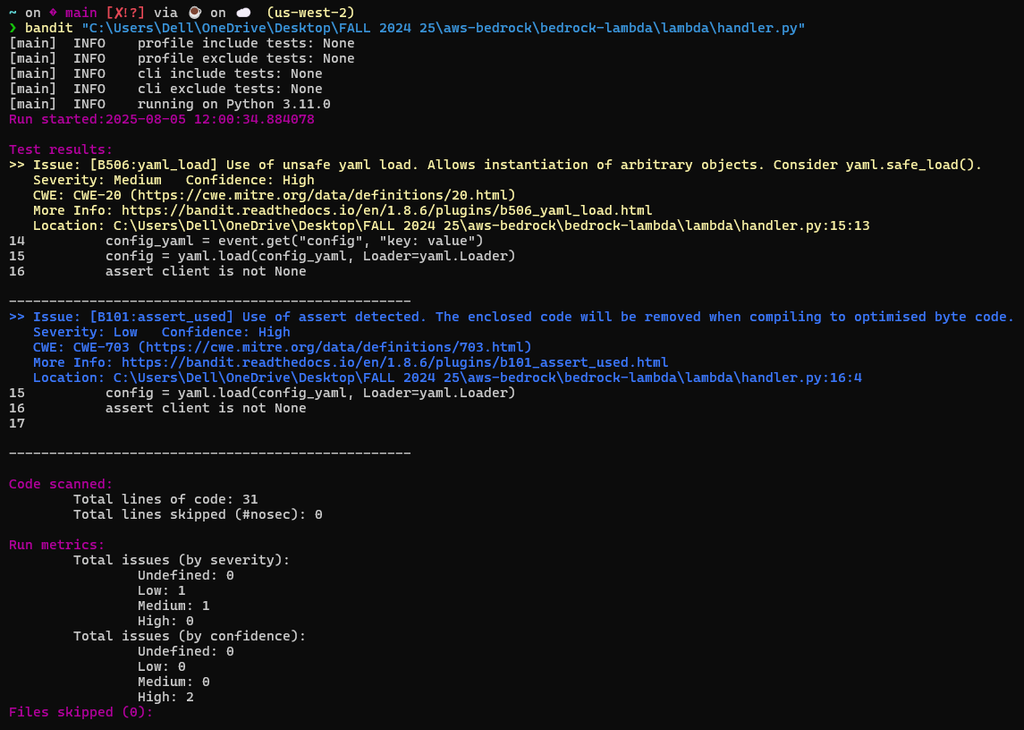This screenshot has width=1024, height=730.
Task: Click 'High: 2' confidence count
Action: [165, 697]
